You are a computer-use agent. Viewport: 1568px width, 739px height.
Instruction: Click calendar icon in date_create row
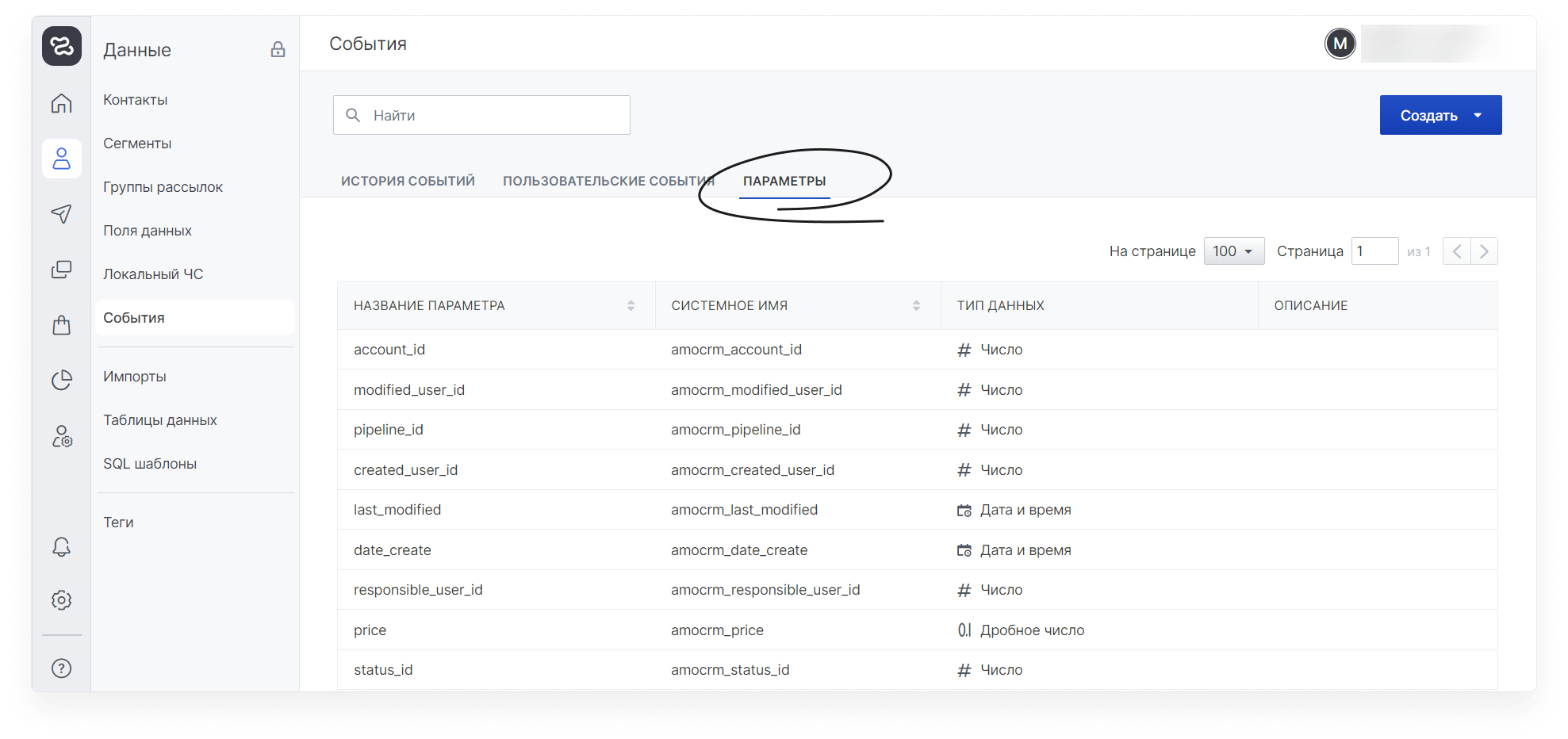tap(964, 550)
